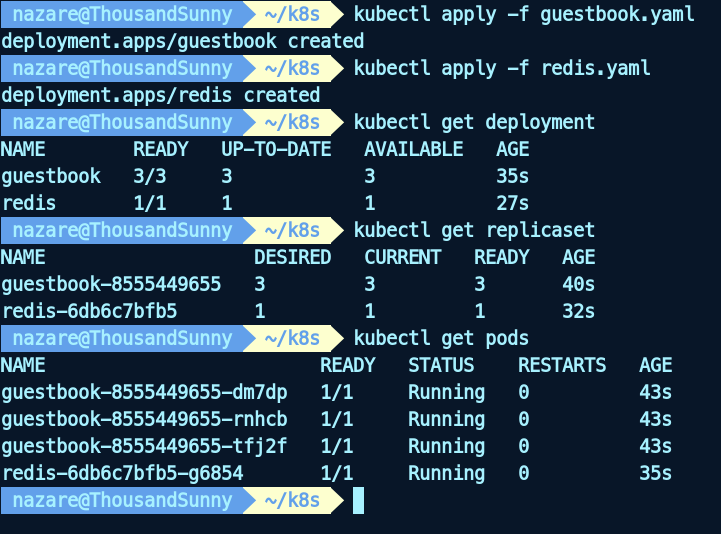Image resolution: width=721 pixels, height=534 pixels.
Task: Click the RESTARTS column header
Action: 562,365
